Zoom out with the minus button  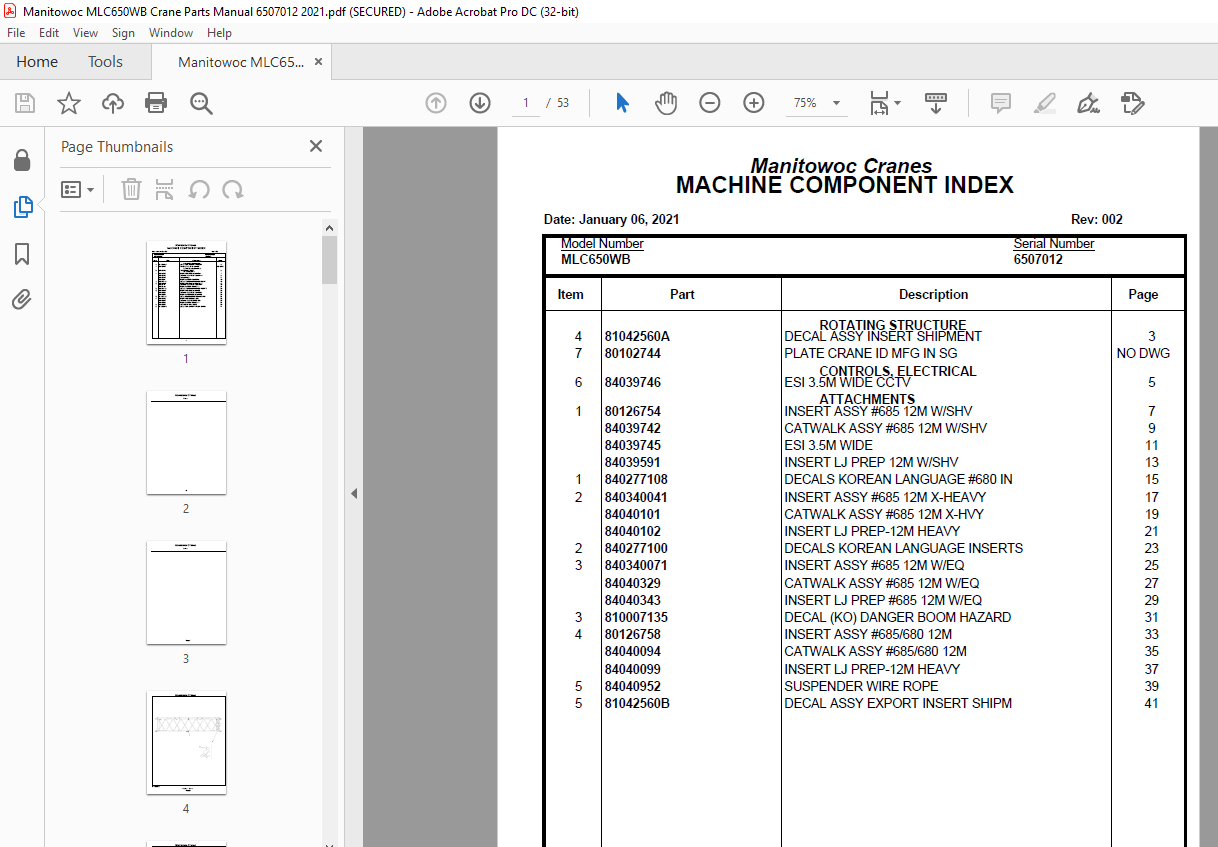[710, 103]
